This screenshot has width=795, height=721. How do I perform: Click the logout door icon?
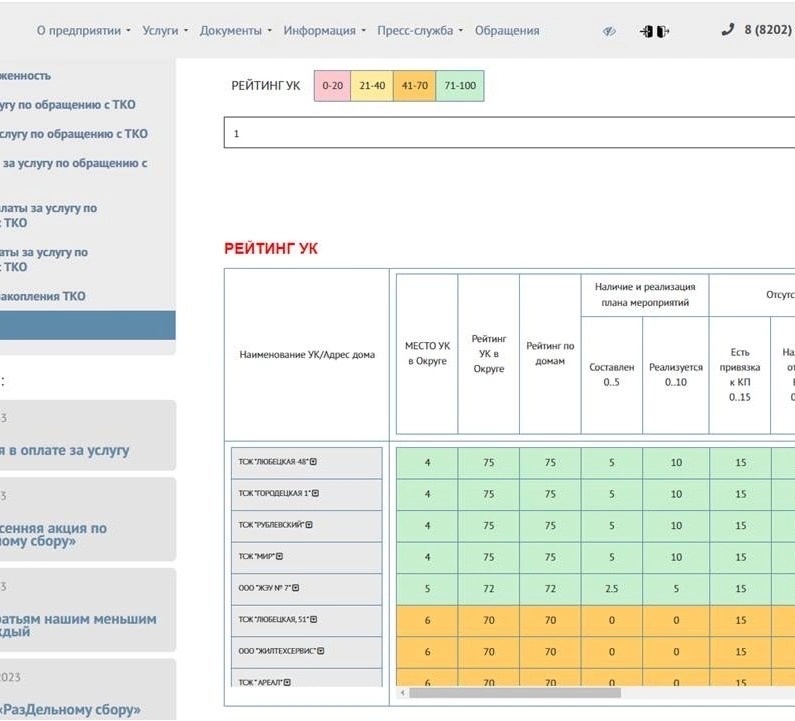point(663,31)
